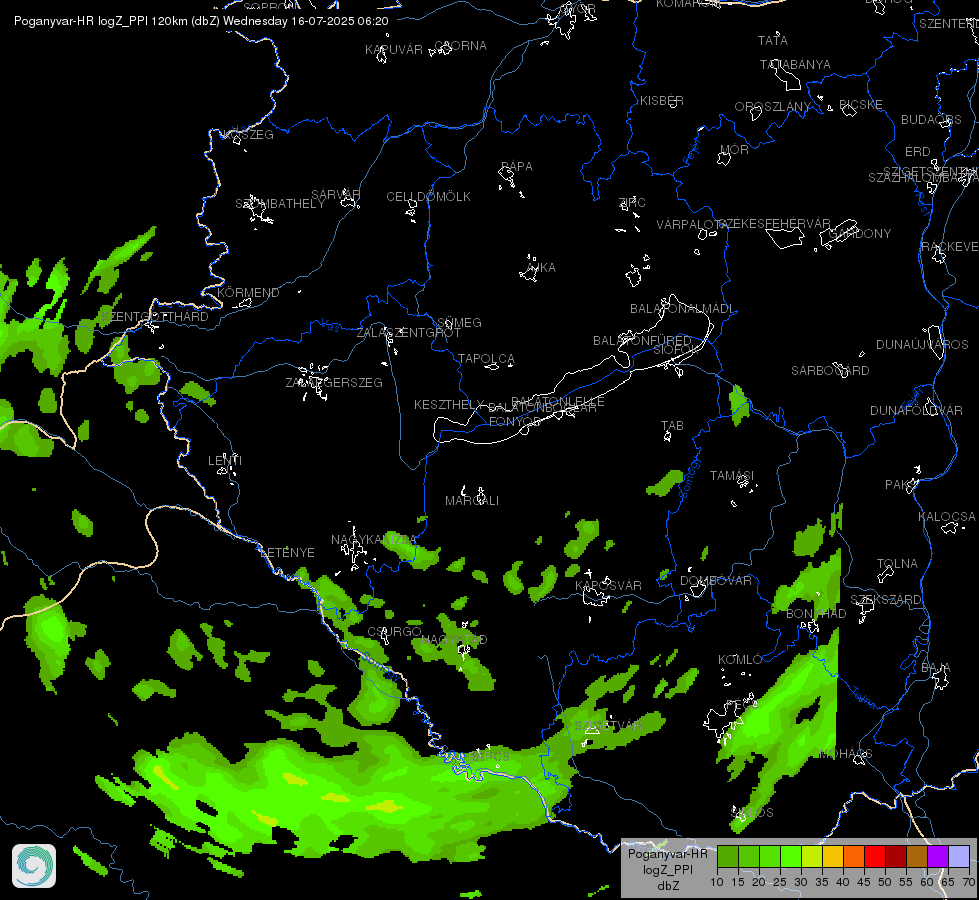Click the KOMLÓ city label
Screen dimensions: 979x900
[740, 660]
